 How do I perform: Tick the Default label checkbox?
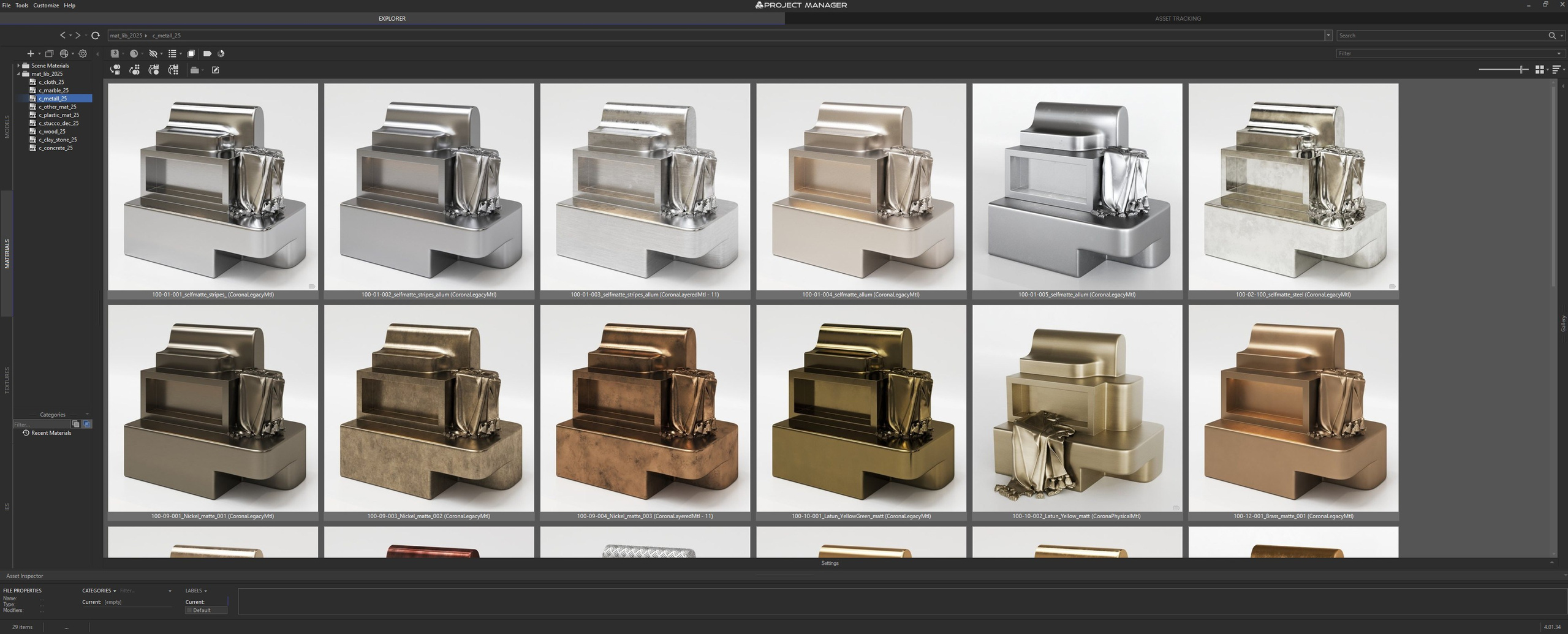tap(189, 610)
